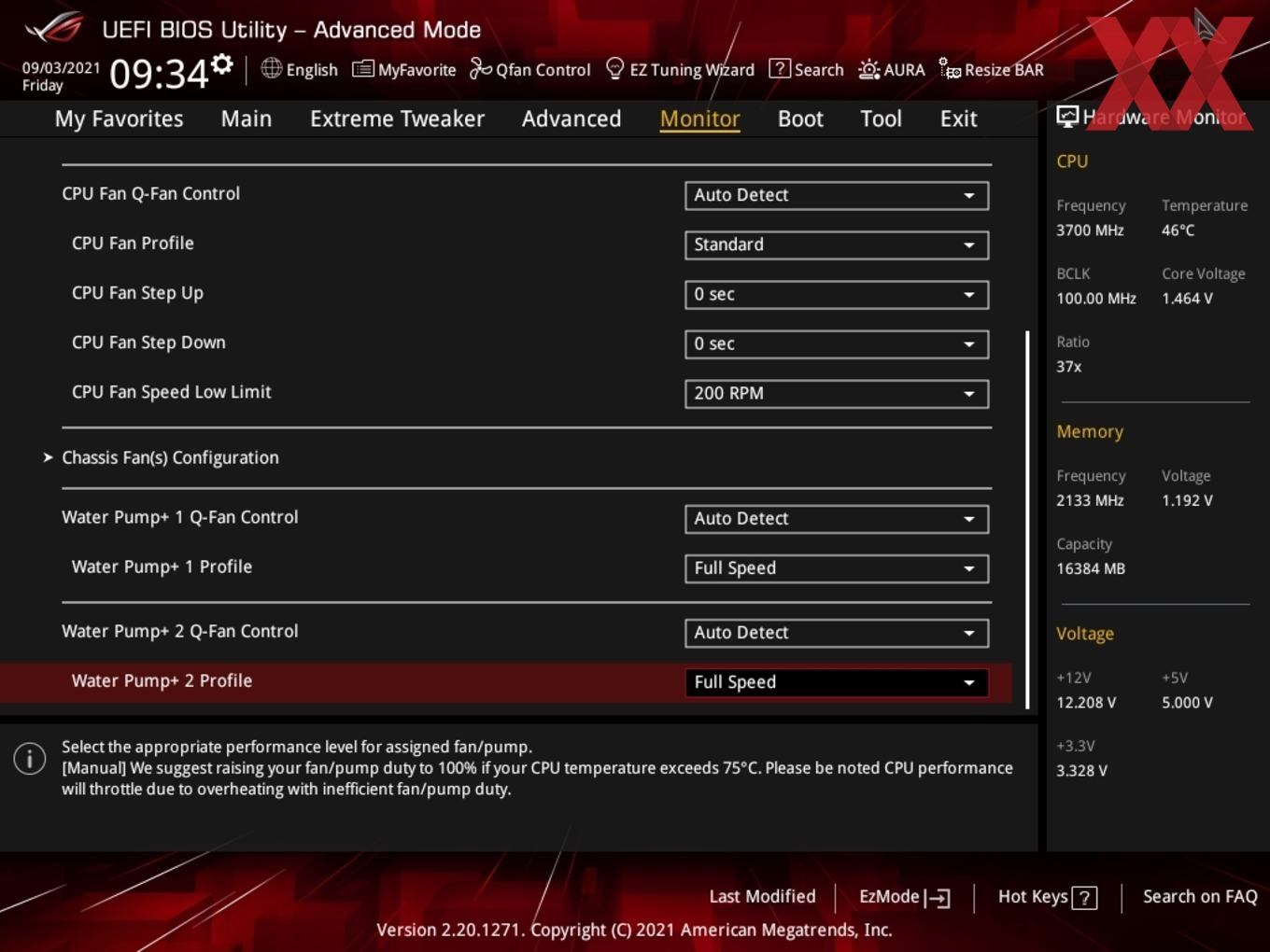
Task: Open CPU Fan Step Up dropdown
Action: [x=837, y=294]
